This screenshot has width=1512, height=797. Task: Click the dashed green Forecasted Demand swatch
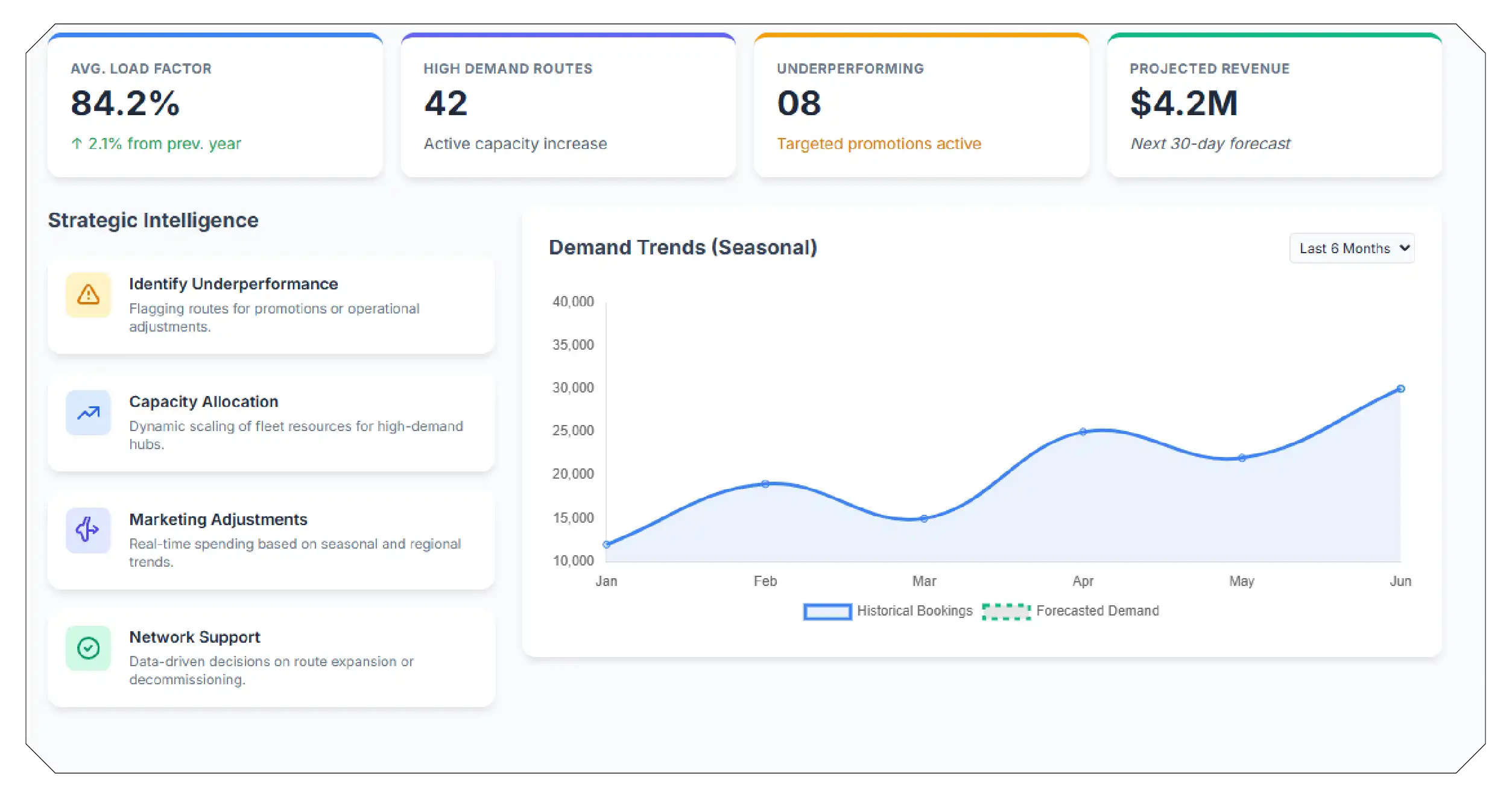pos(1007,611)
